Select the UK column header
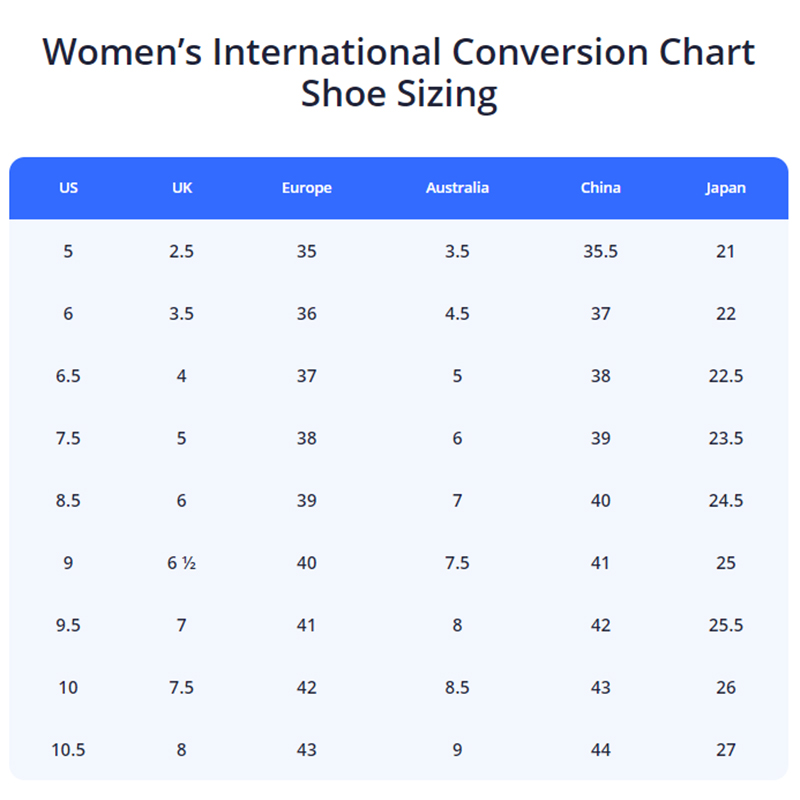Screen dimensions: 800x800 click(181, 188)
